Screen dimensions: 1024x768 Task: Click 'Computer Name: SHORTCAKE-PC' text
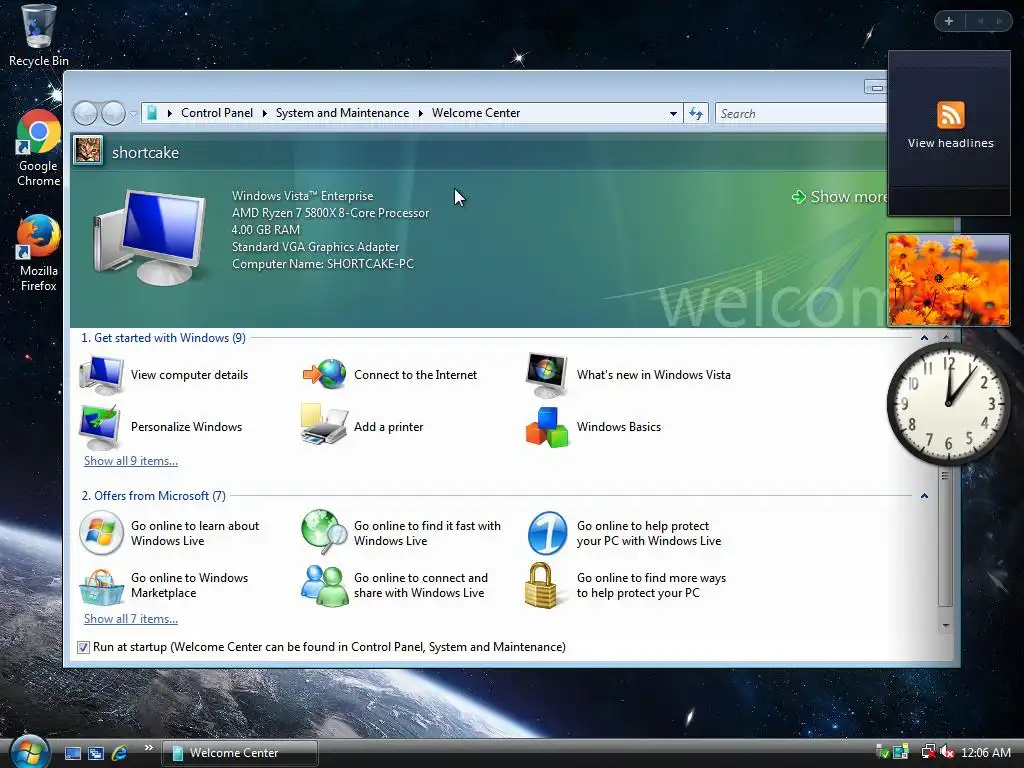click(x=323, y=264)
